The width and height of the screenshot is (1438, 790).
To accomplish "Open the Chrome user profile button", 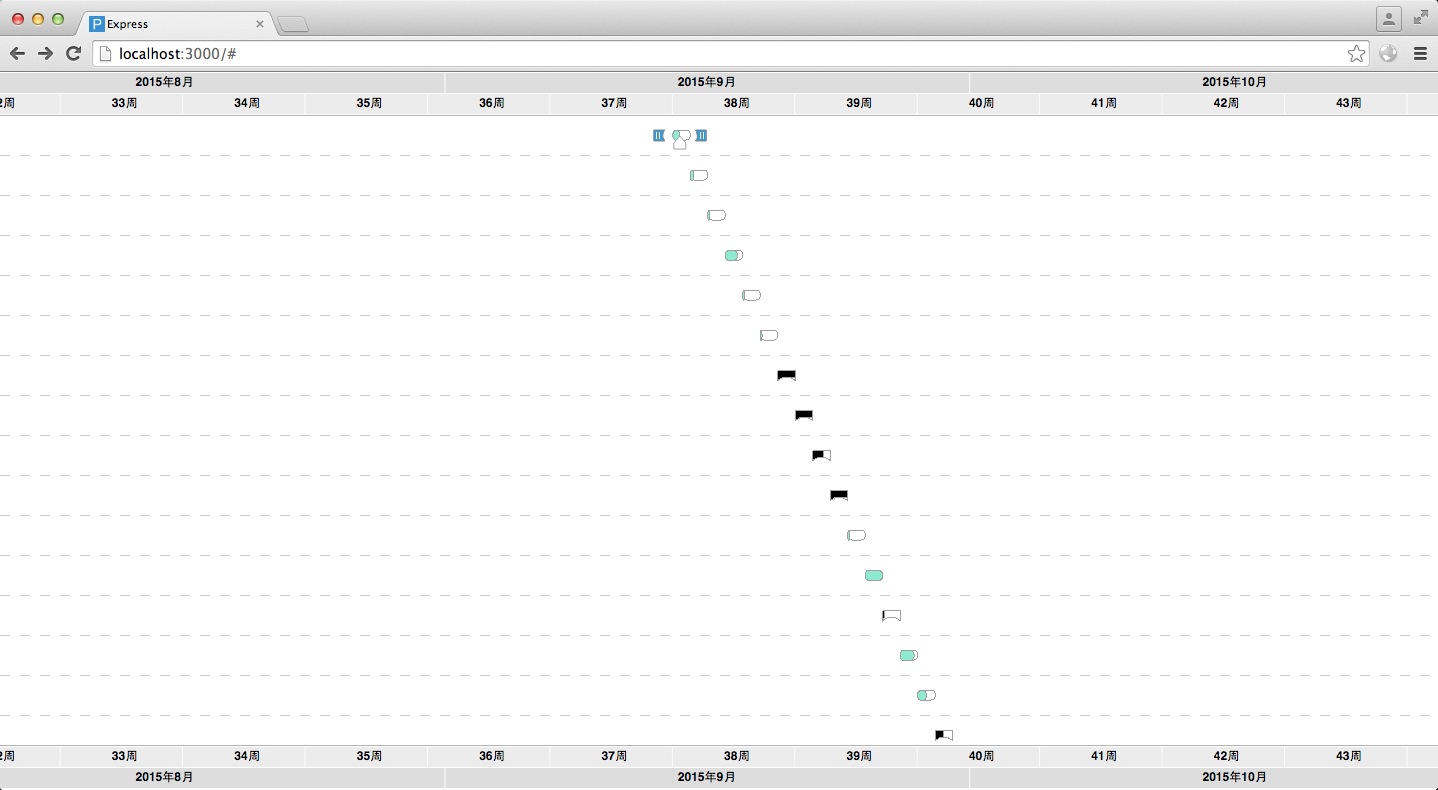I will [1389, 18].
